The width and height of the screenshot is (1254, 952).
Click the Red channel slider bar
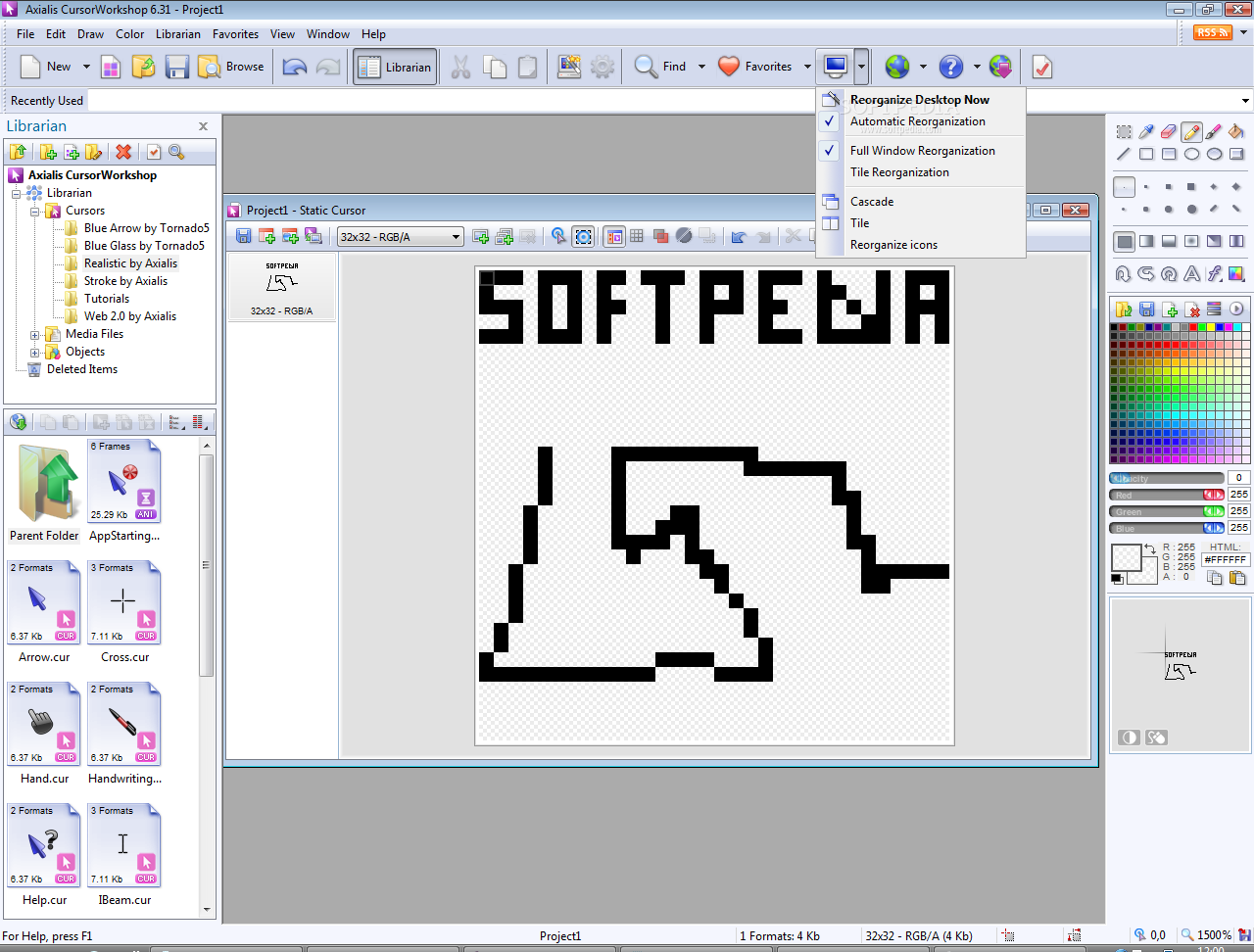[1167, 495]
